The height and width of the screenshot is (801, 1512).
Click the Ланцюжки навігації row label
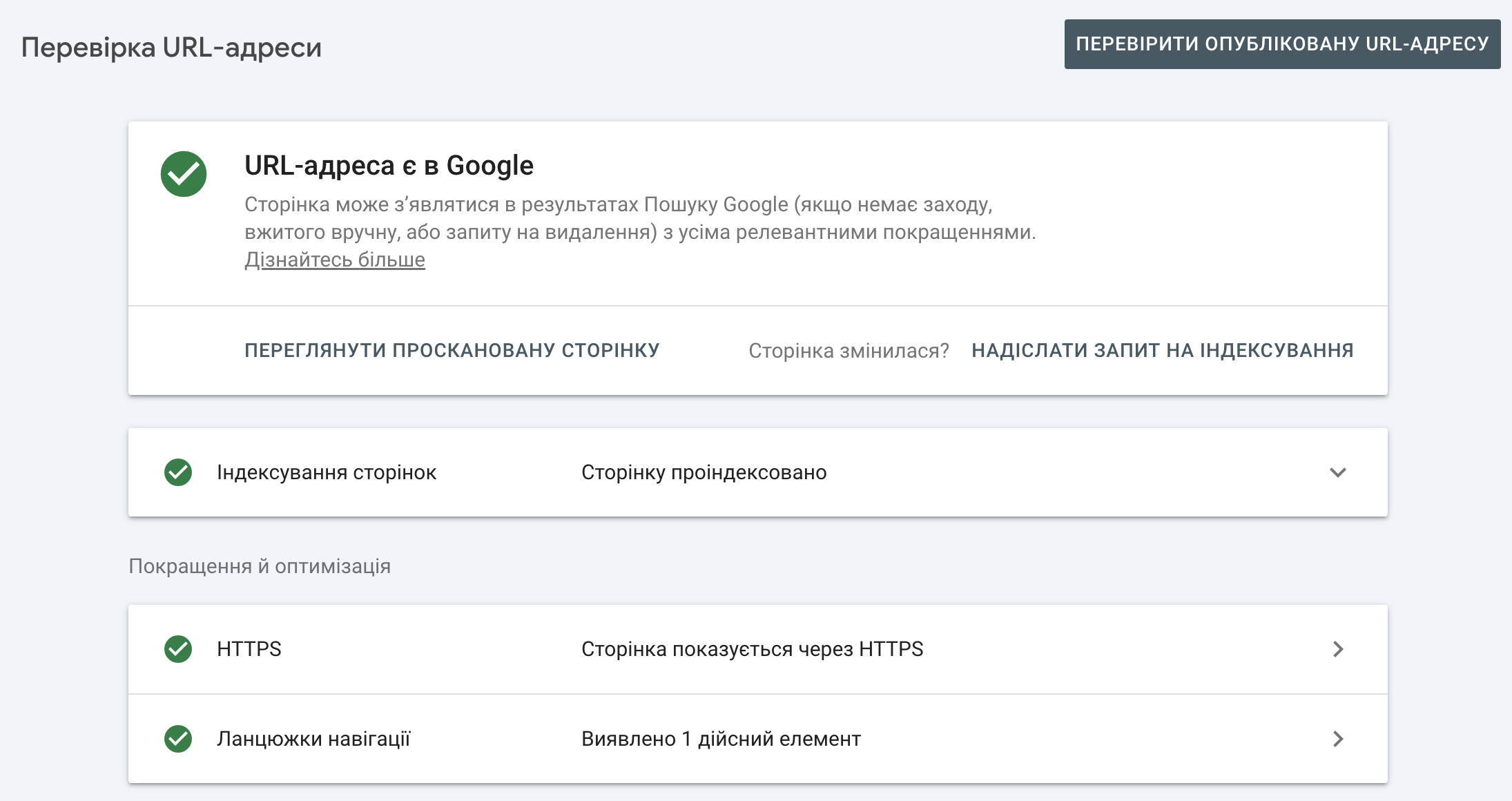pos(313,739)
